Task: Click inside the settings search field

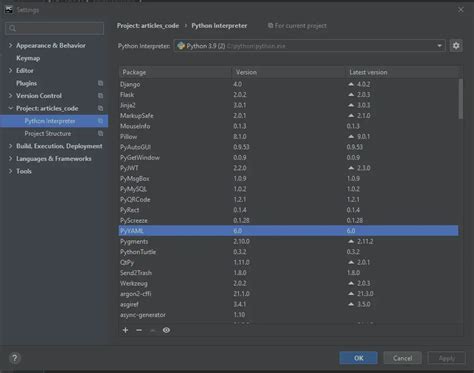Action: point(55,28)
